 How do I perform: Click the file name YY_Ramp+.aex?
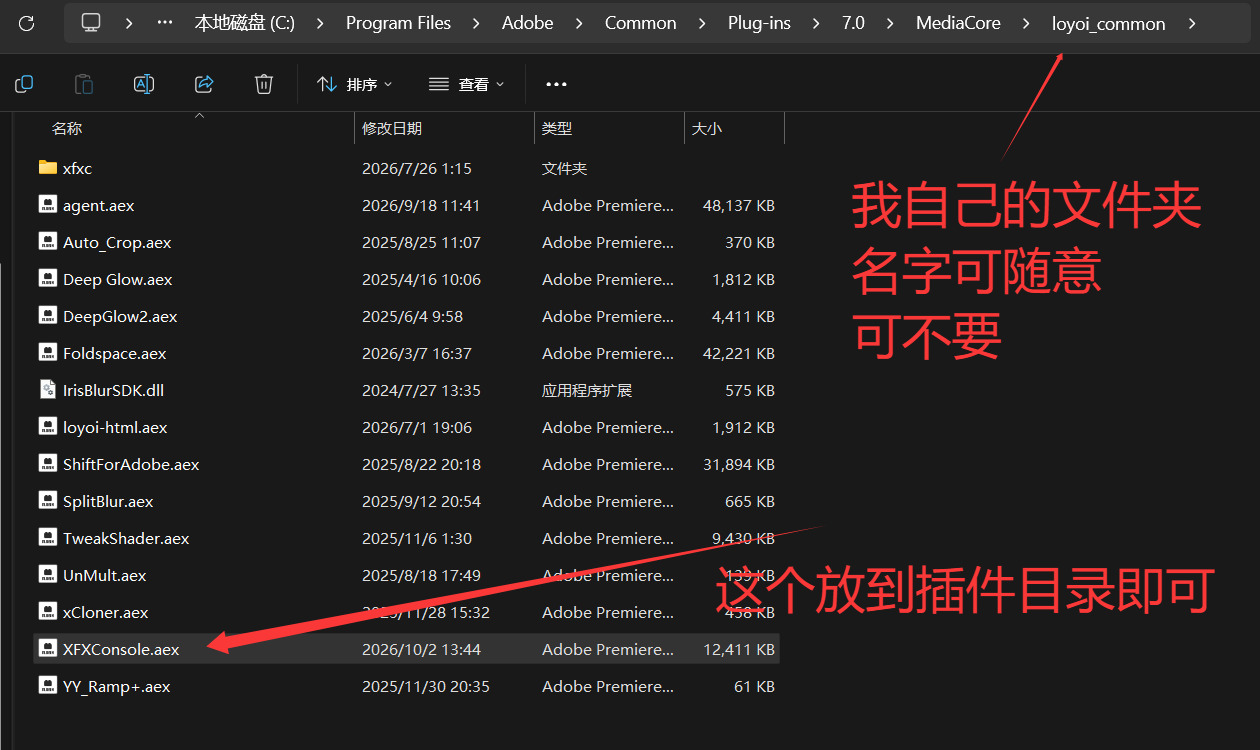116,687
